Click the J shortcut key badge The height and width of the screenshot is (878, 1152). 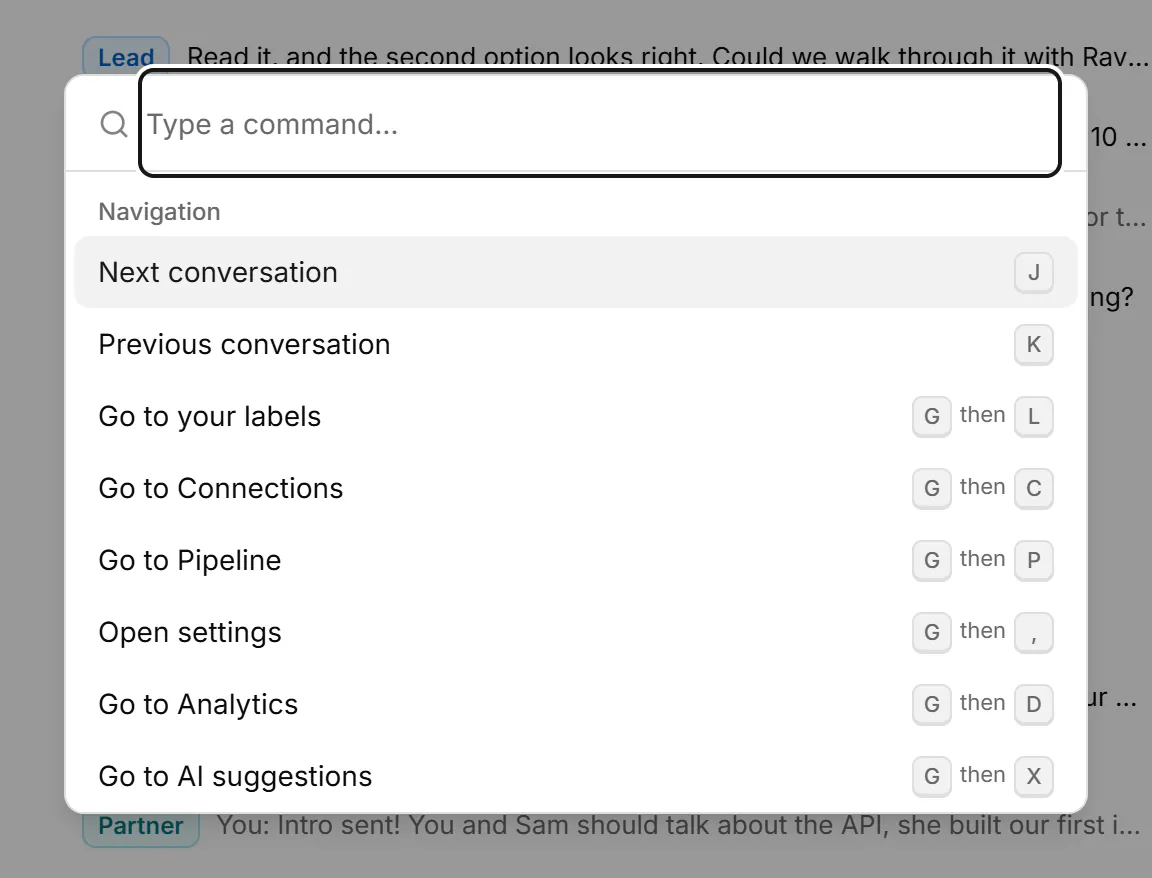1034,273
